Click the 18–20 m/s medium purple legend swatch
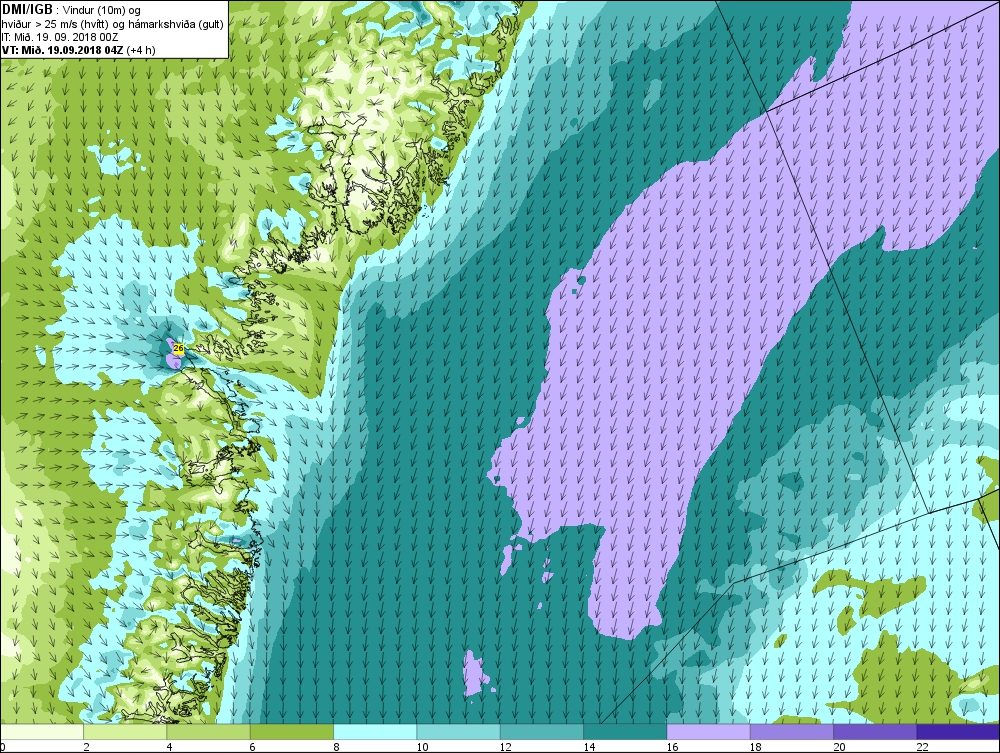The width and height of the screenshot is (1000, 753). coord(791,731)
